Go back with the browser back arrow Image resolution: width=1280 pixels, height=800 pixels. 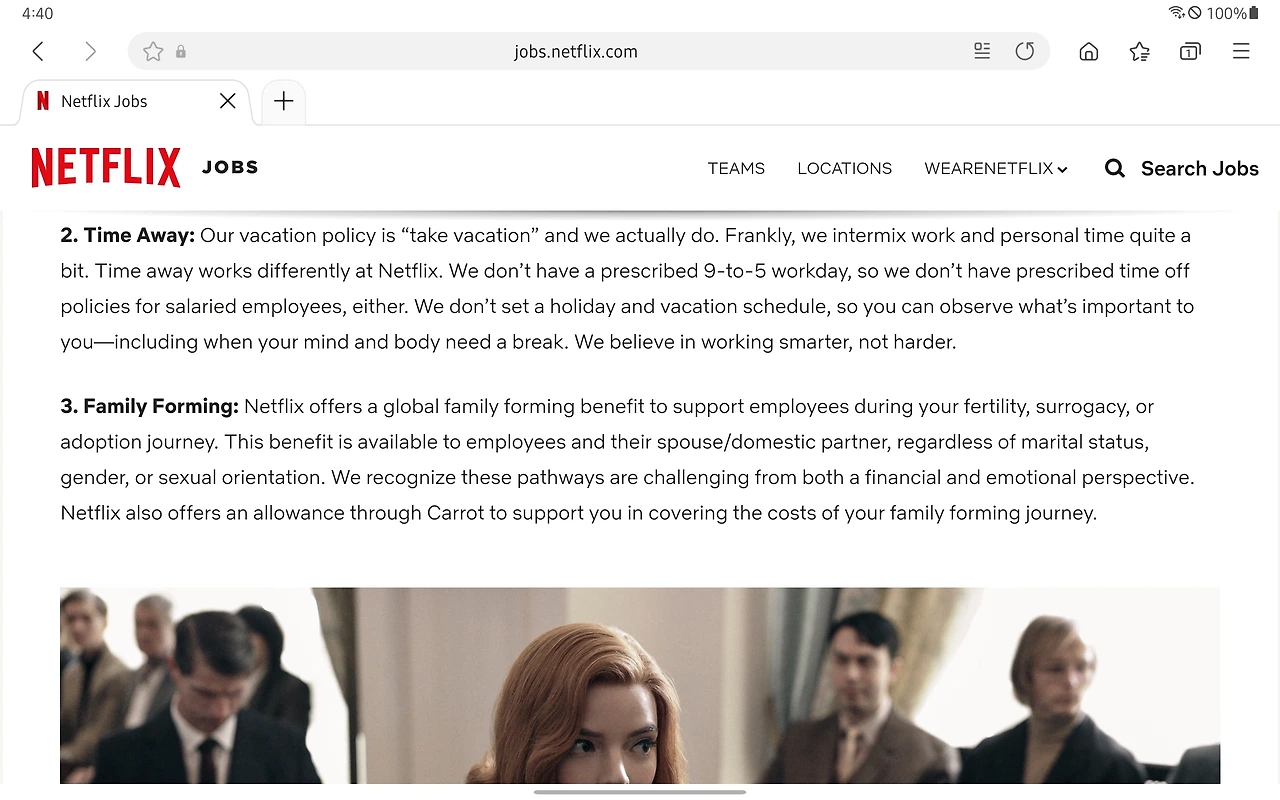pos(38,51)
